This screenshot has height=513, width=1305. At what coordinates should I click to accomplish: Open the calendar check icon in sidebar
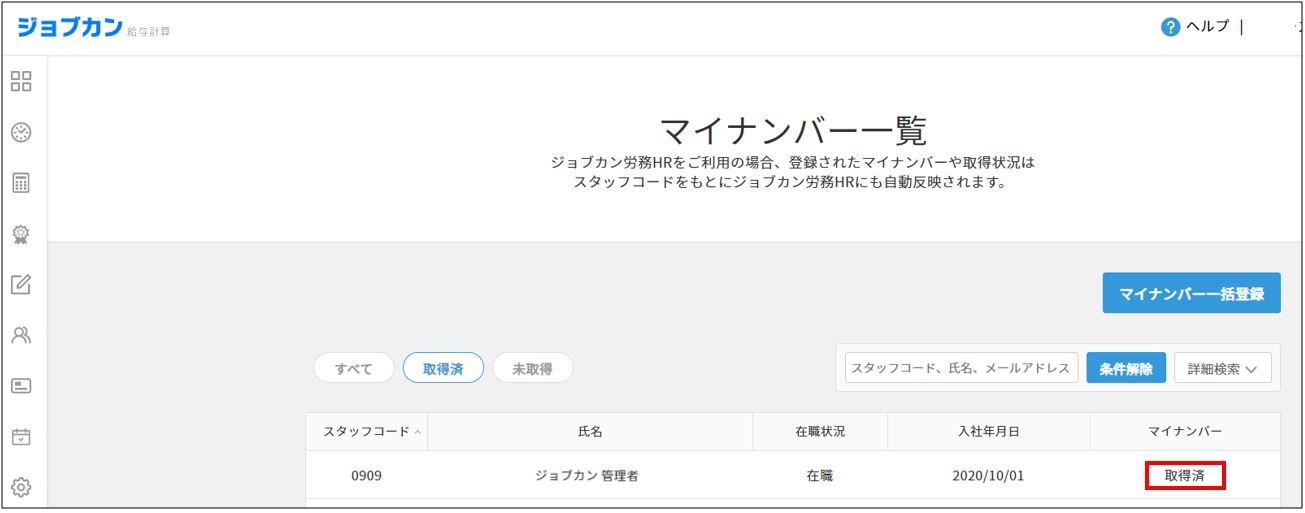(x=21, y=437)
